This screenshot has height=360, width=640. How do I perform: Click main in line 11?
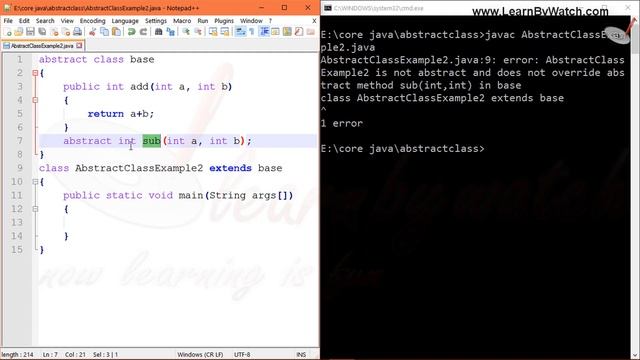pos(191,196)
